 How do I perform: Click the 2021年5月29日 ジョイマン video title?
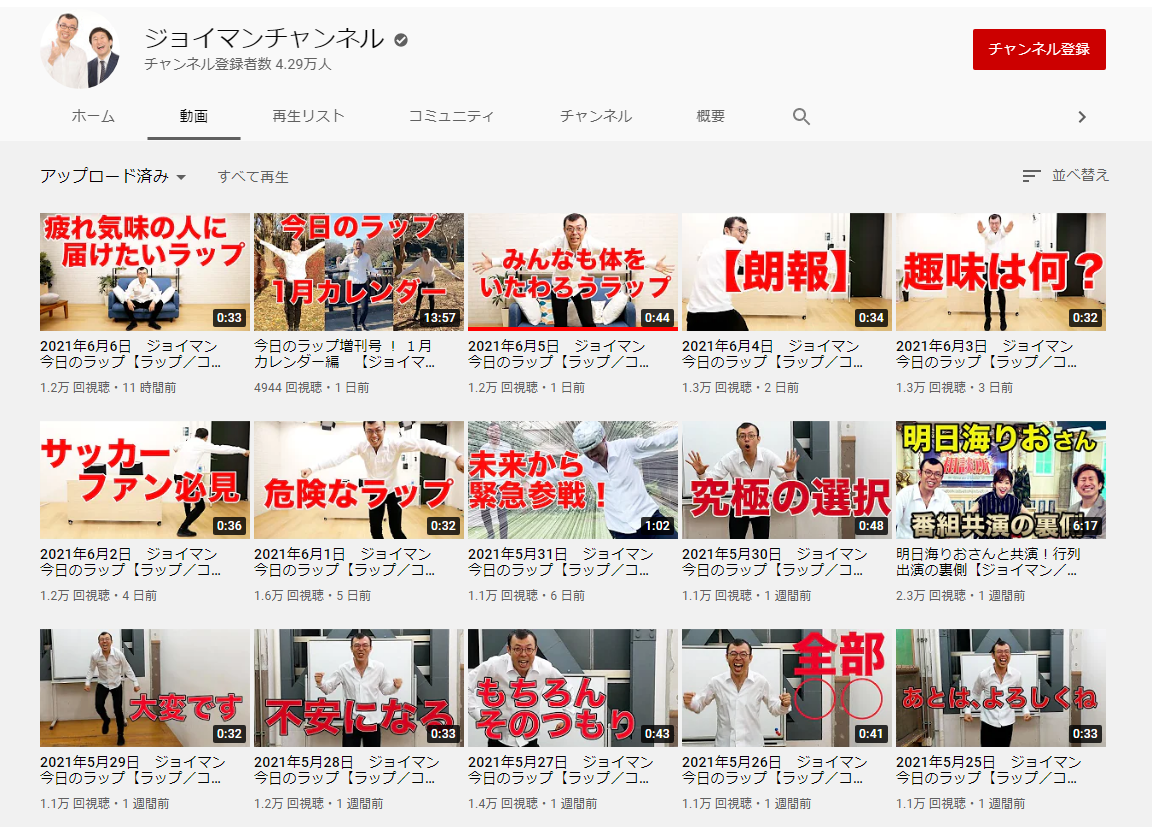(x=133, y=770)
